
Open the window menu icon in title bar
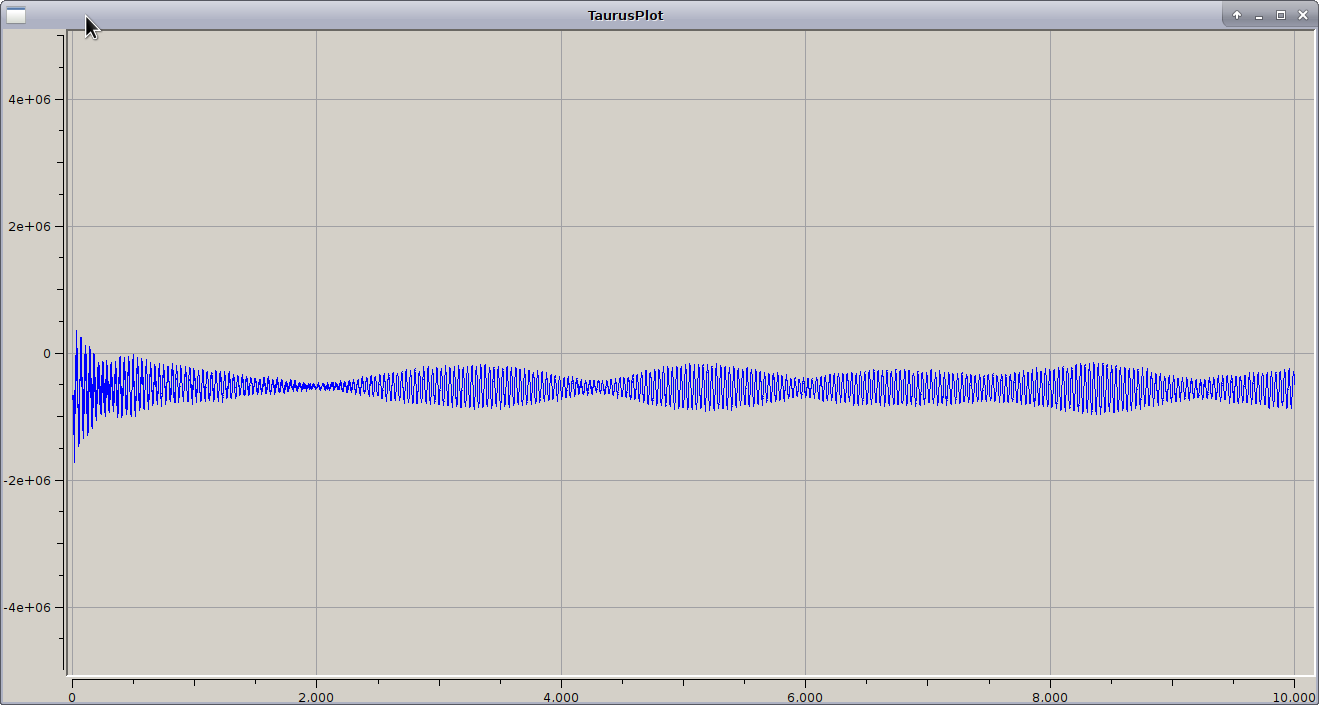coord(16,15)
